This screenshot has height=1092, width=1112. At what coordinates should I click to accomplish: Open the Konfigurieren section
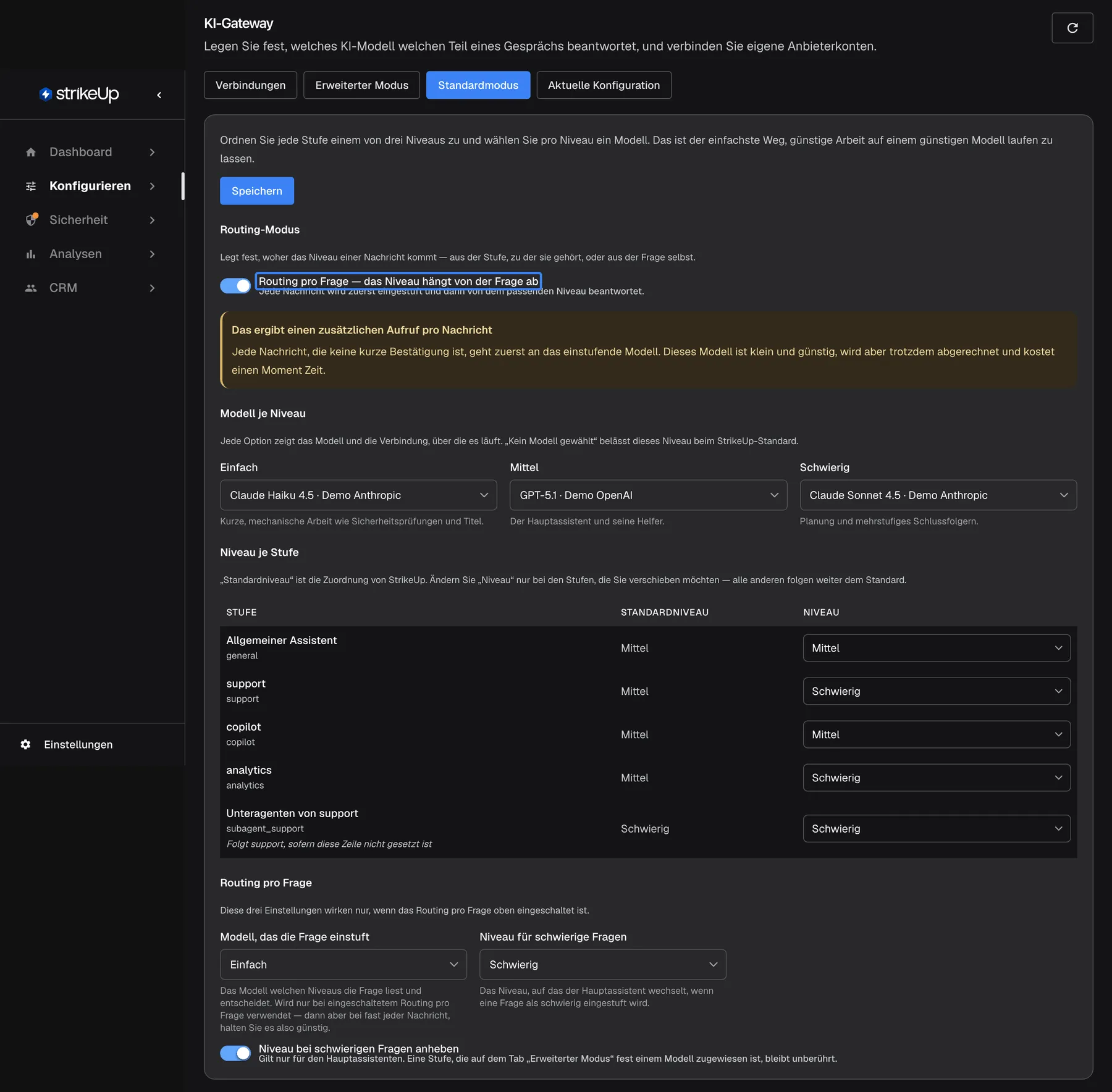90,186
